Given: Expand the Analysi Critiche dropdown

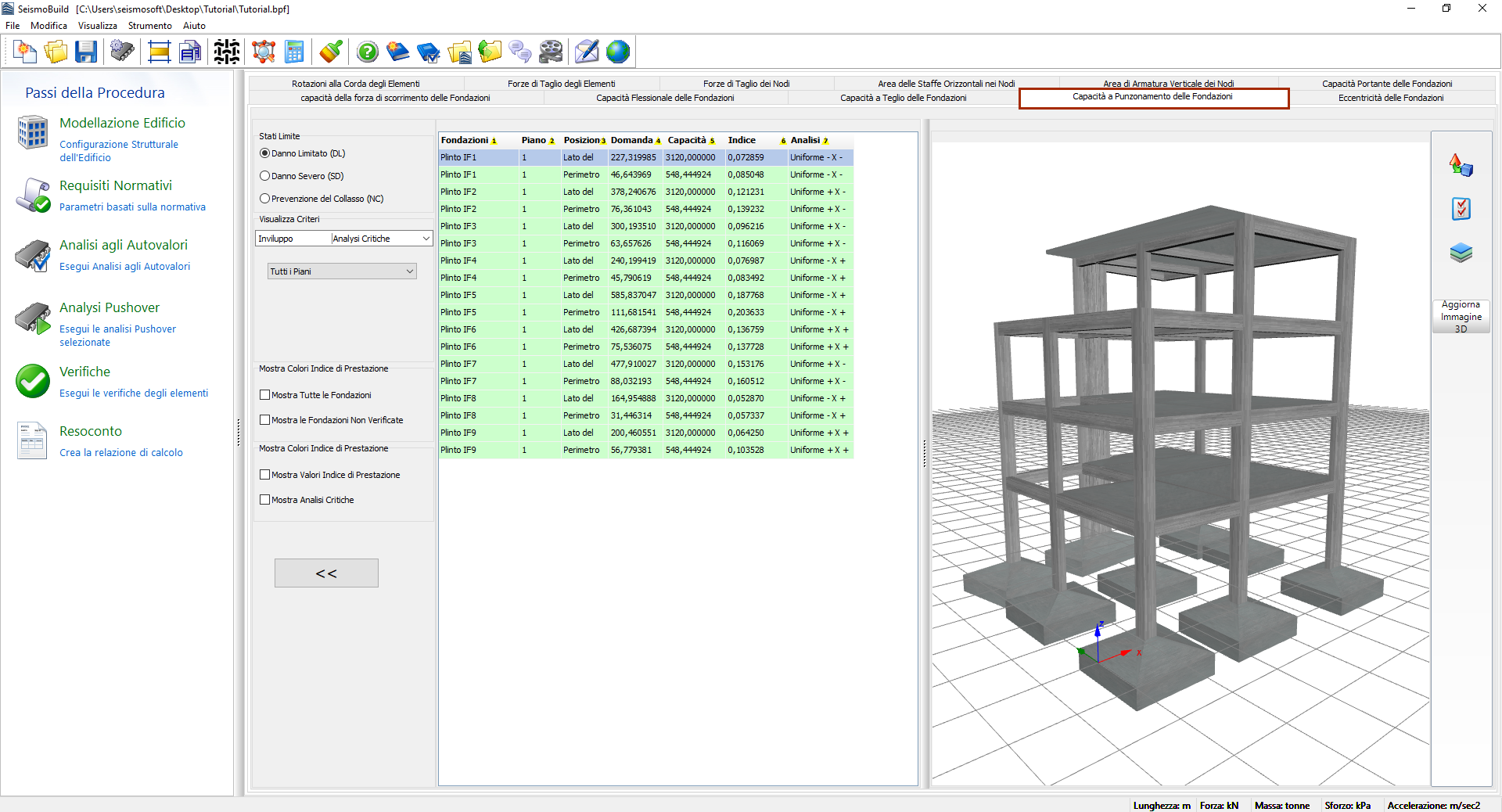Looking at the screenshot, I should [x=426, y=239].
